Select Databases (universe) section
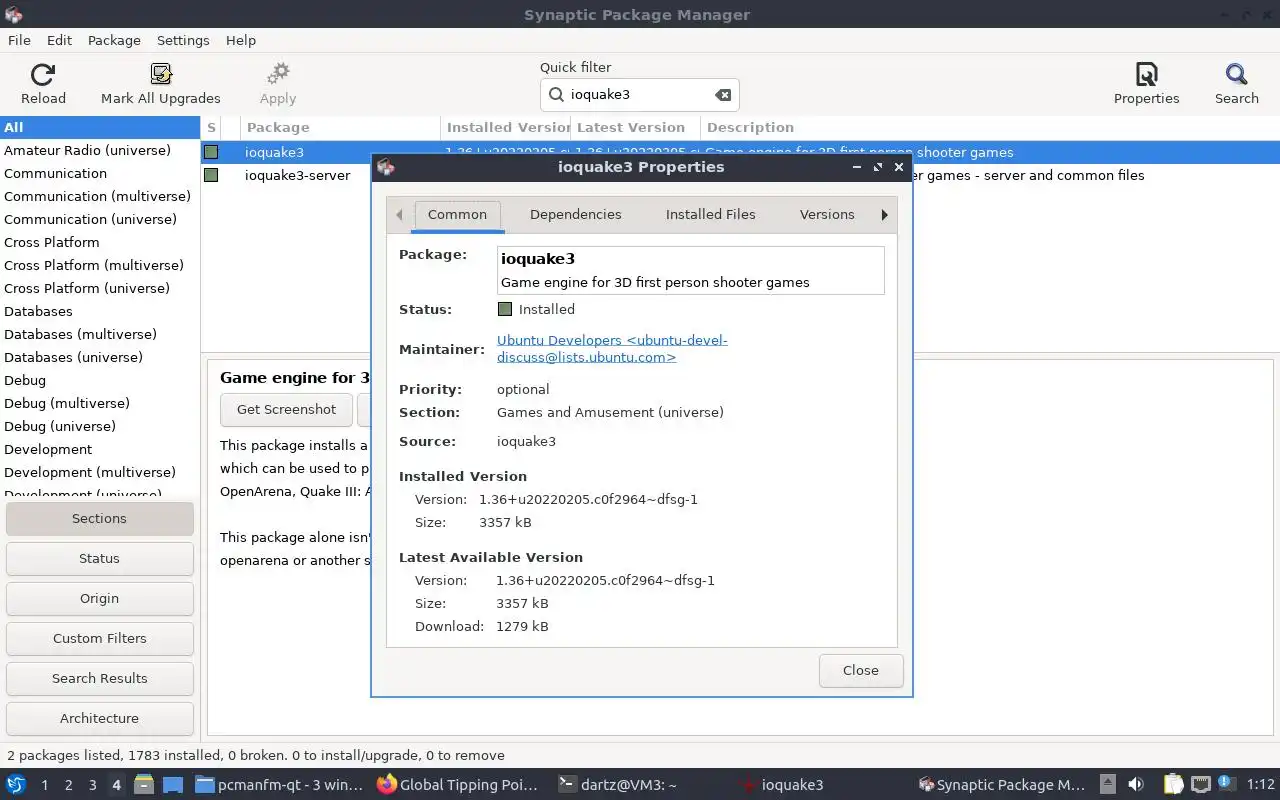 pyautogui.click(x=100, y=357)
